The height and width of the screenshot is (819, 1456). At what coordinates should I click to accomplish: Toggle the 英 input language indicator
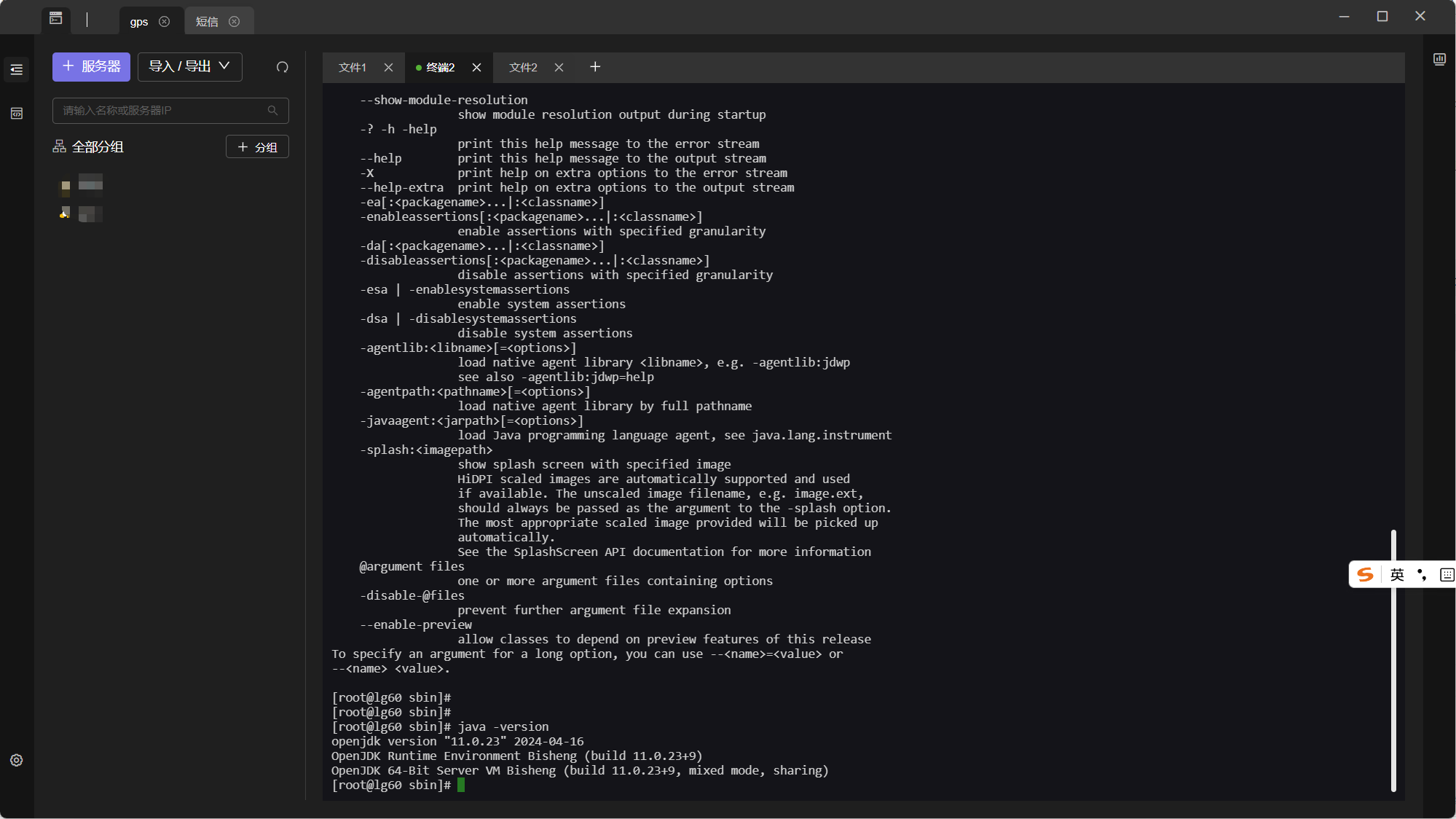(1397, 575)
